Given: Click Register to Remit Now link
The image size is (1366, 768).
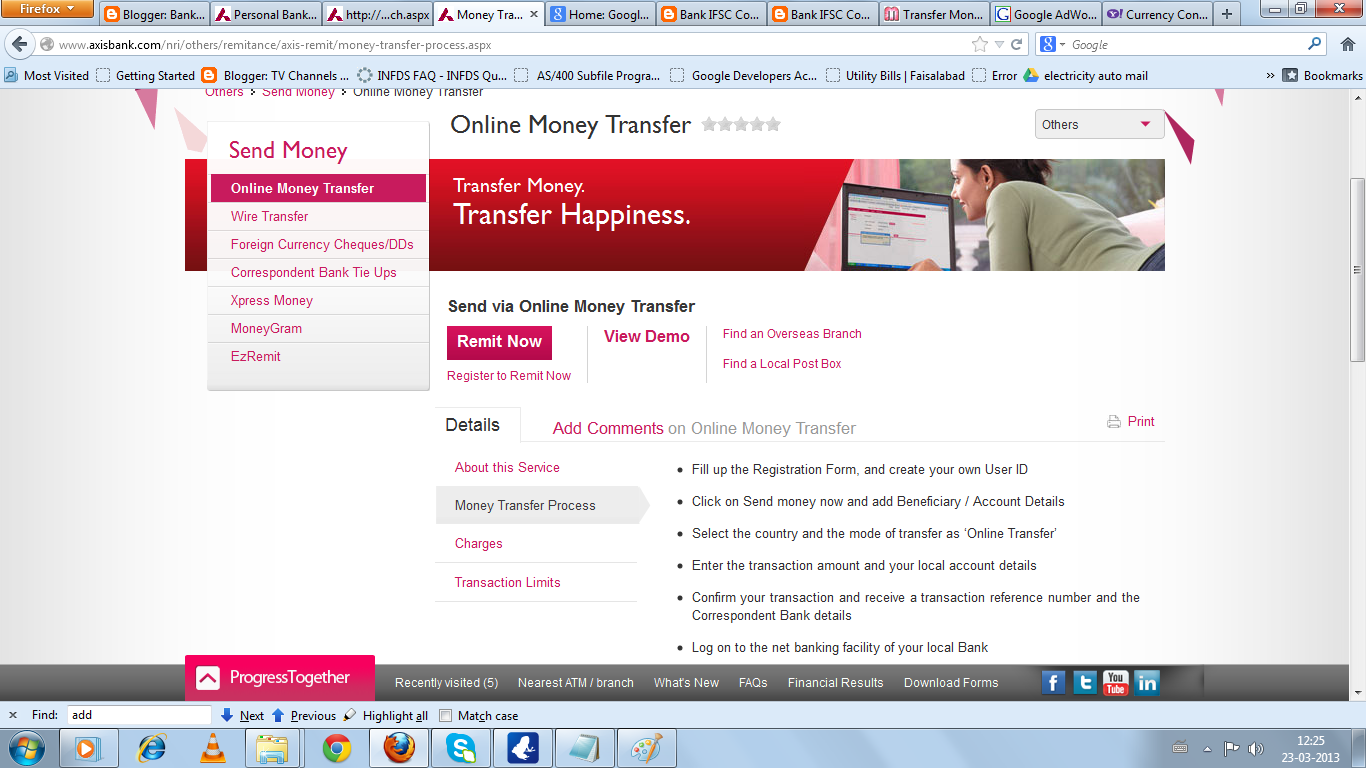Looking at the screenshot, I should [x=509, y=376].
